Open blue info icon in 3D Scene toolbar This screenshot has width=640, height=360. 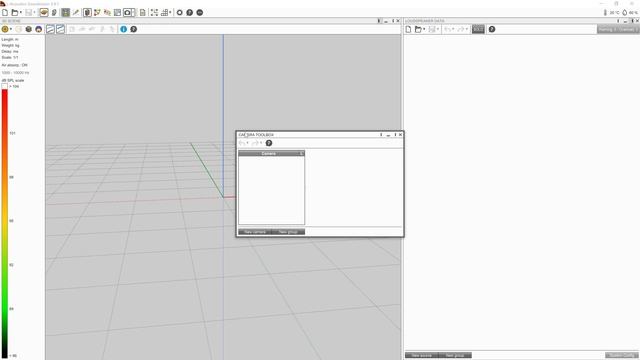click(x=124, y=29)
